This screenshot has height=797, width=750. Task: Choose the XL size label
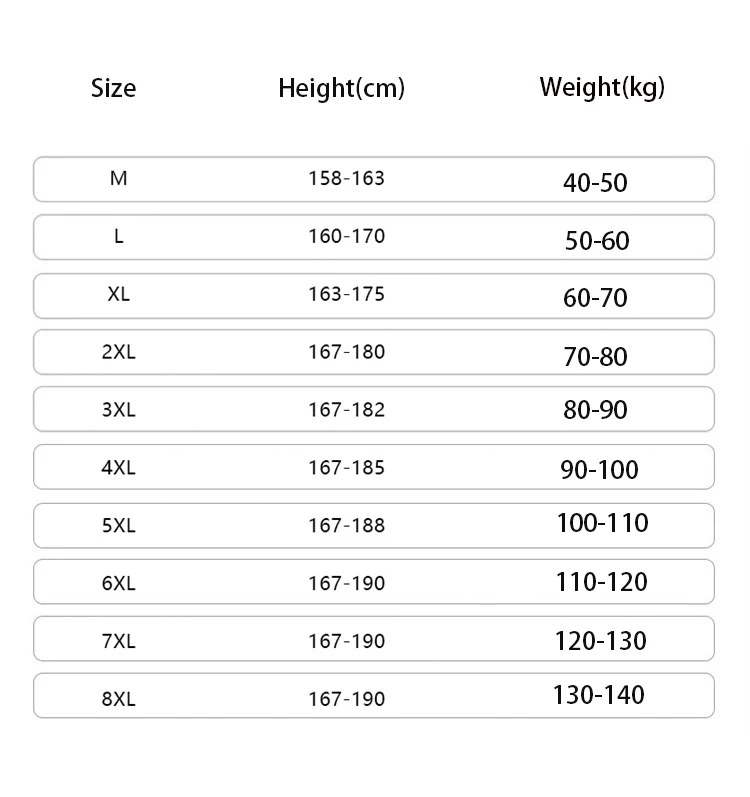(118, 294)
